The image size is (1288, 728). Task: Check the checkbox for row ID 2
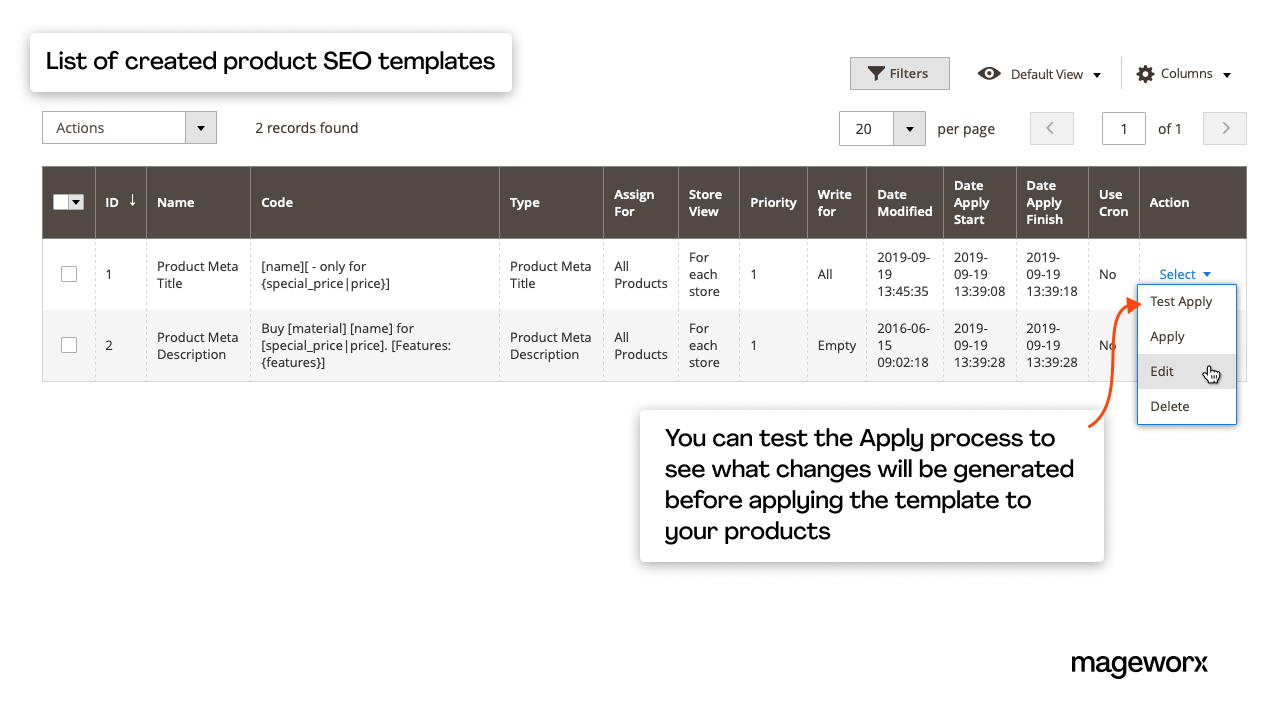click(x=68, y=345)
